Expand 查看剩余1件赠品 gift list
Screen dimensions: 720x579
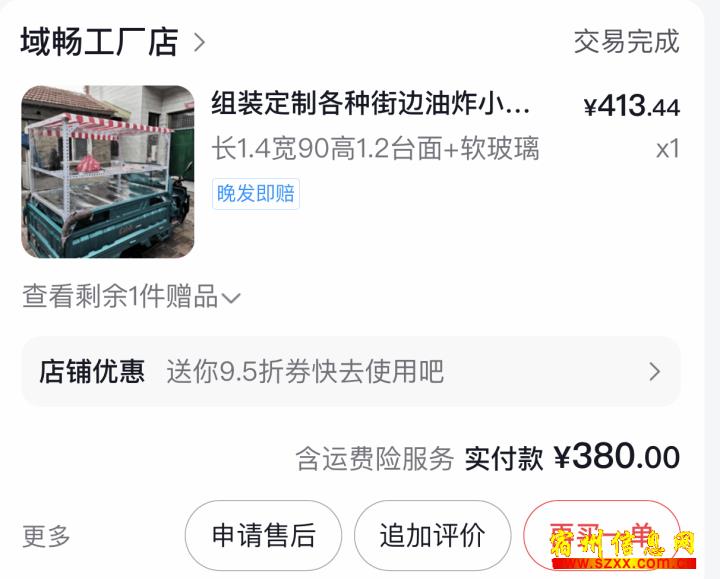click(131, 296)
